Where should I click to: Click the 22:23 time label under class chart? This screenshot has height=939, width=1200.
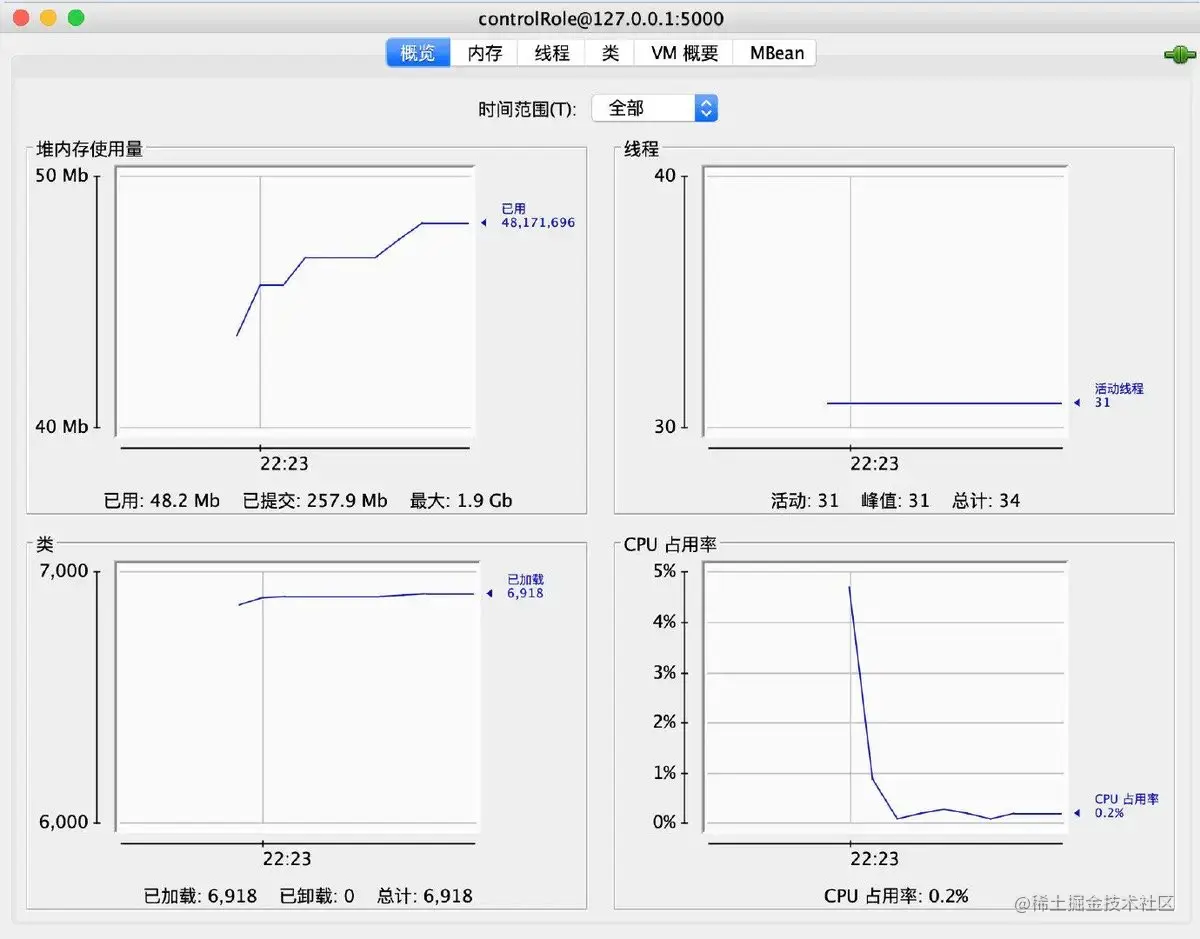click(x=288, y=858)
